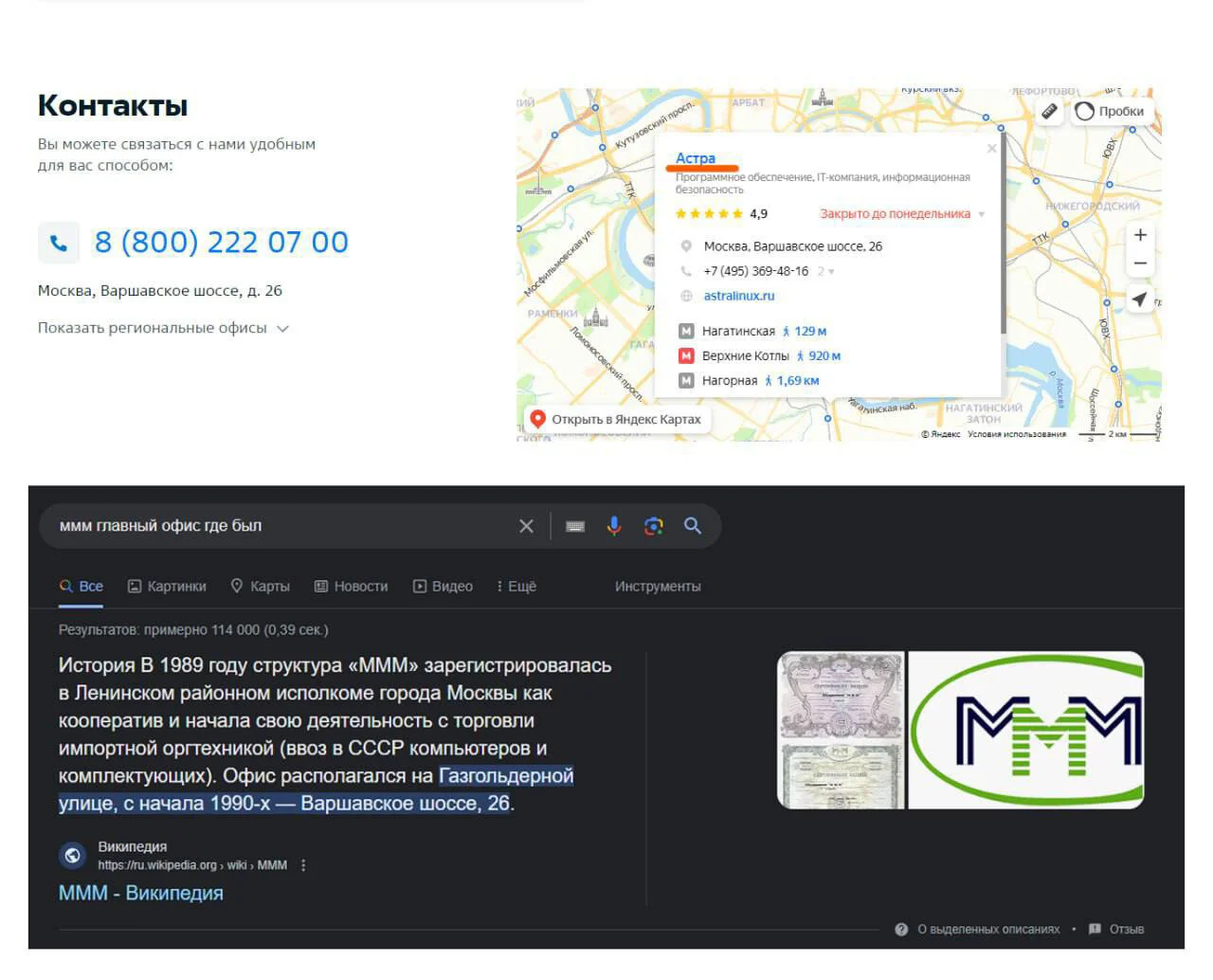Screen dimensions: 1213x980
Task: Expand the opening hours dropdown arrow
Action: [x=982, y=214]
